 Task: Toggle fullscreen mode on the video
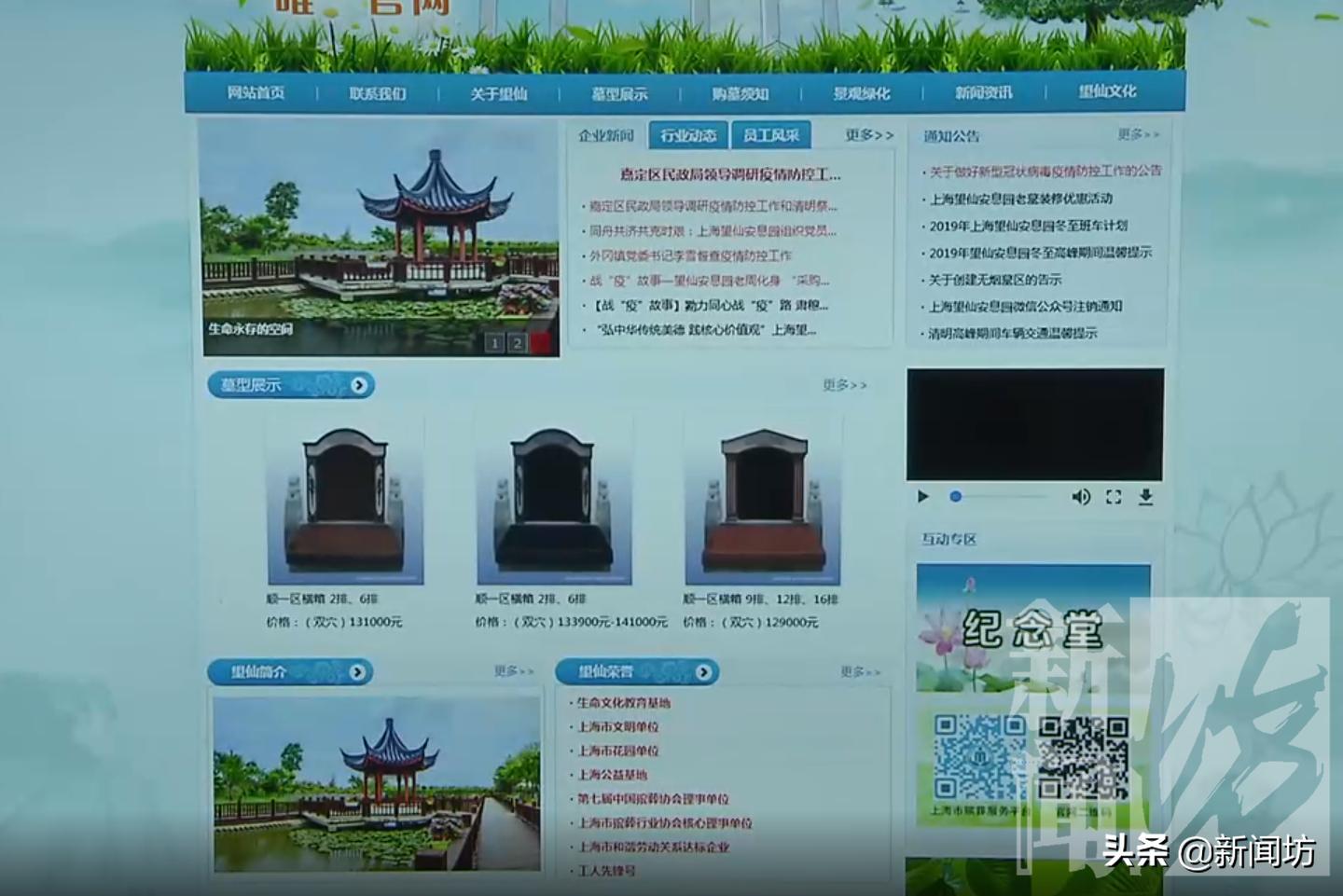[x=1114, y=497]
